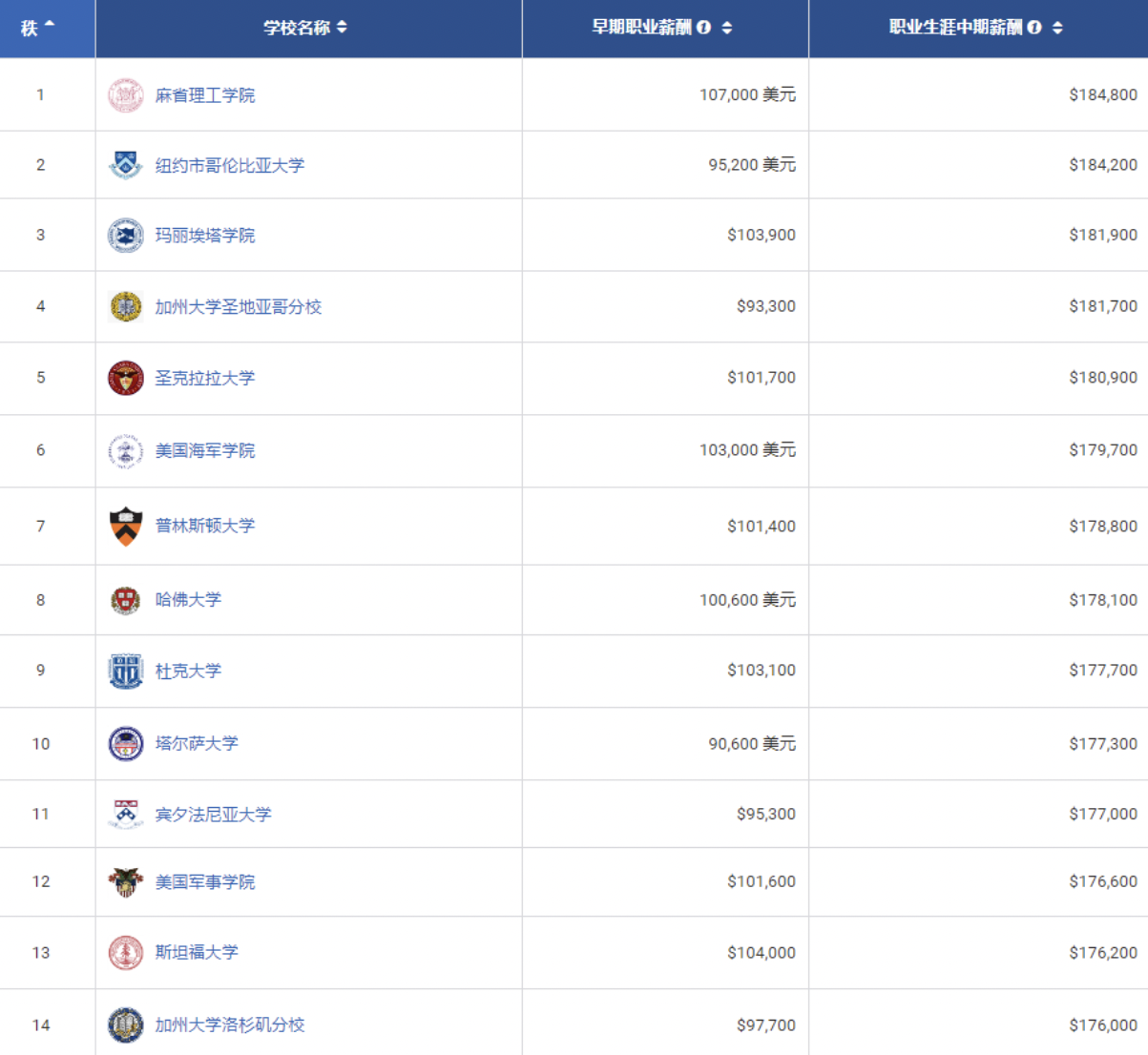Viewport: 1148px width, 1055px height.
Task: Click the 宾夕法尼亚大学 shield logo
Action: tap(125, 814)
